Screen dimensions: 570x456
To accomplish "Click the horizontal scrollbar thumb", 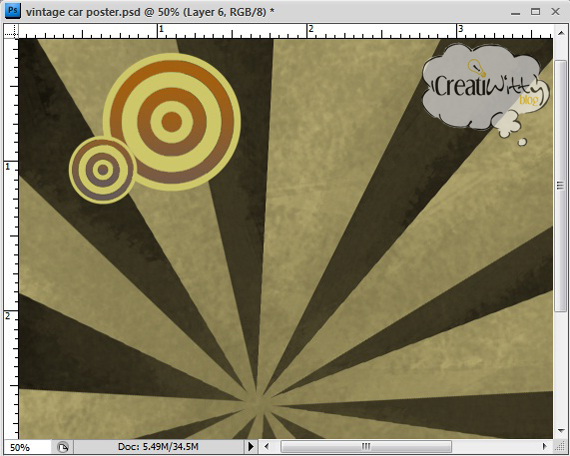I will pyautogui.click(x=366, y=446).
